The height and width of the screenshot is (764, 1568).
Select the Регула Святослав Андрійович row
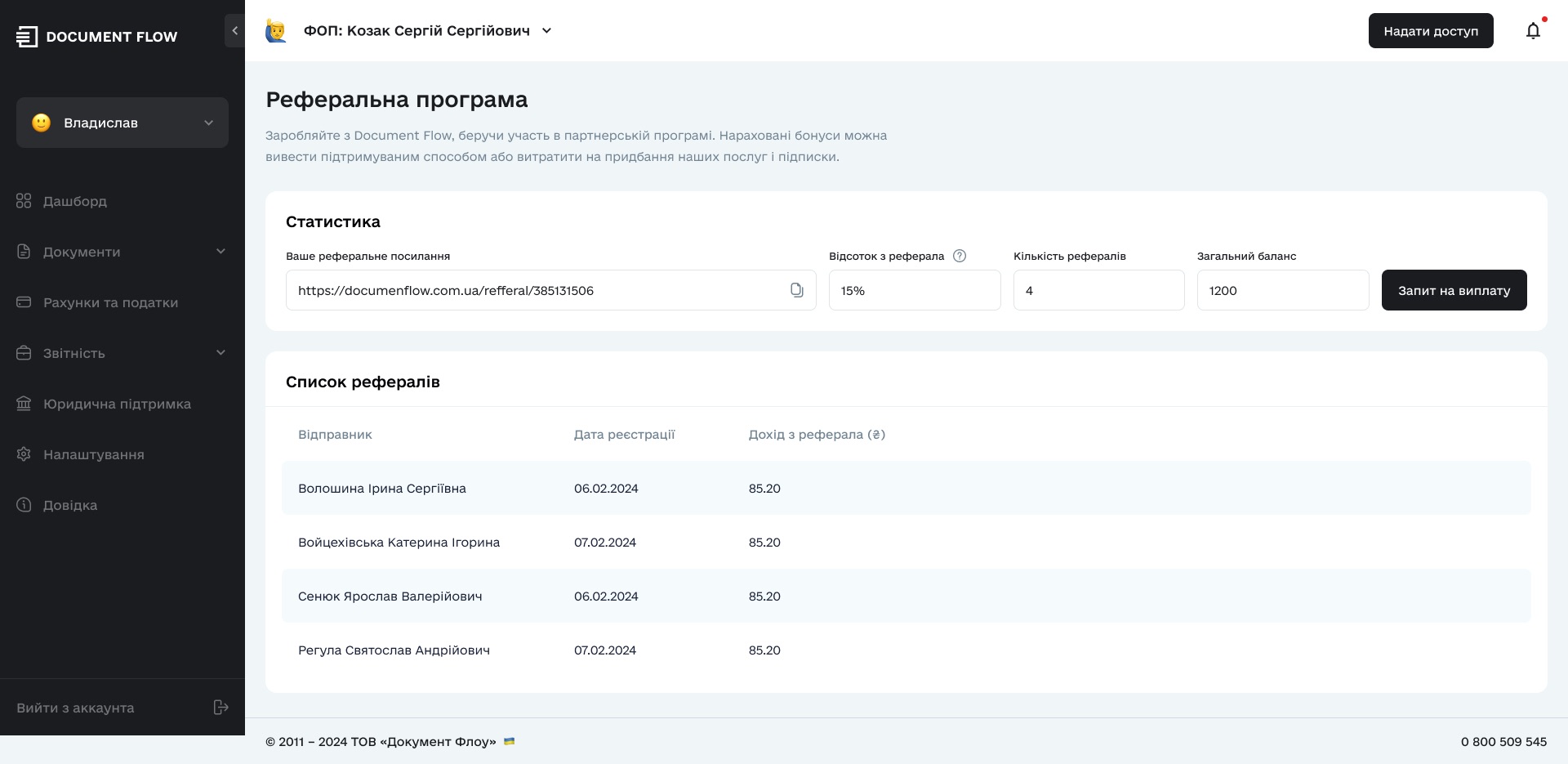point(906,650)
